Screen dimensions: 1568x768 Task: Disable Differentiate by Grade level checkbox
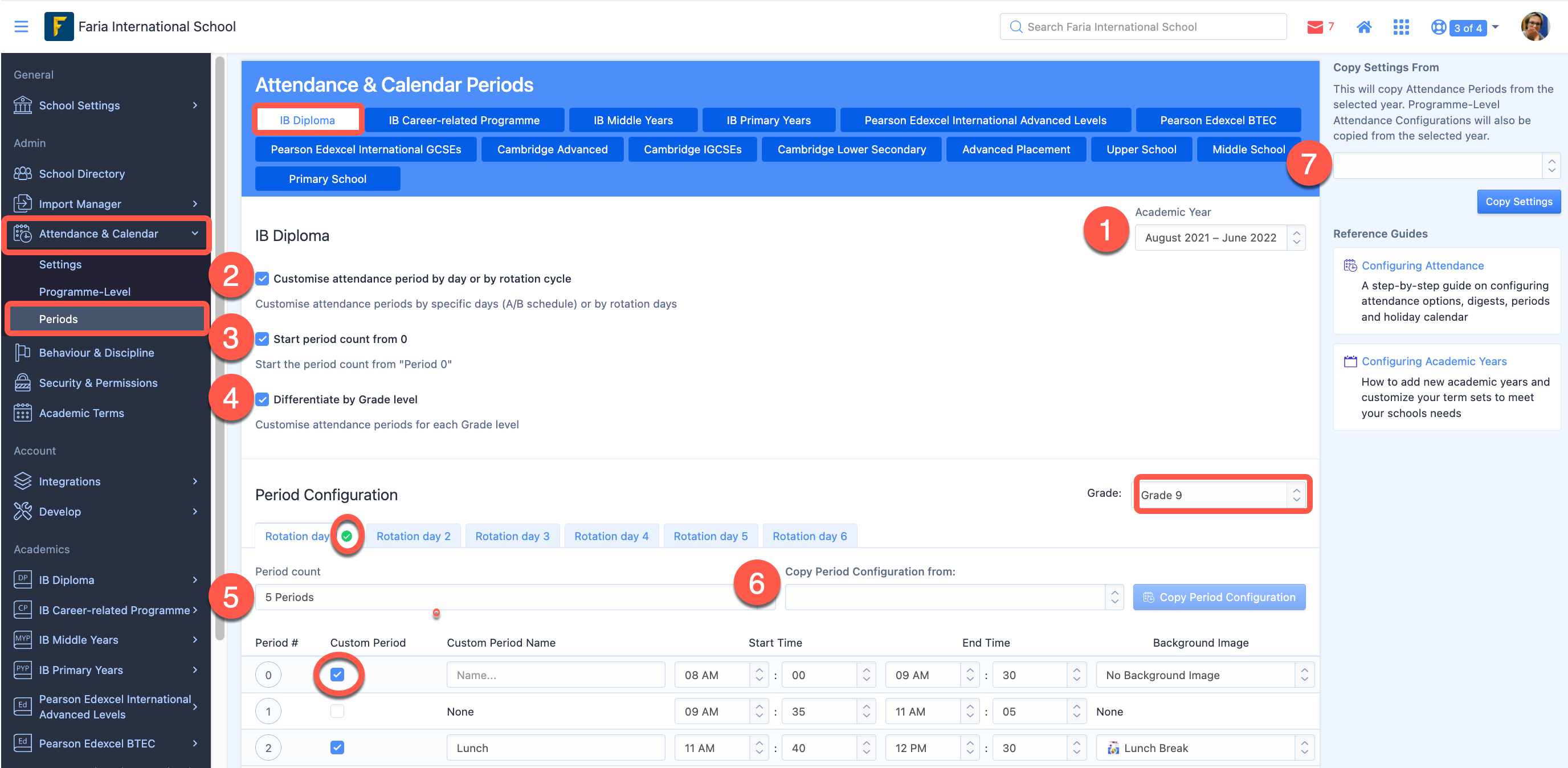pyautogui.click(x=262, y=399)
